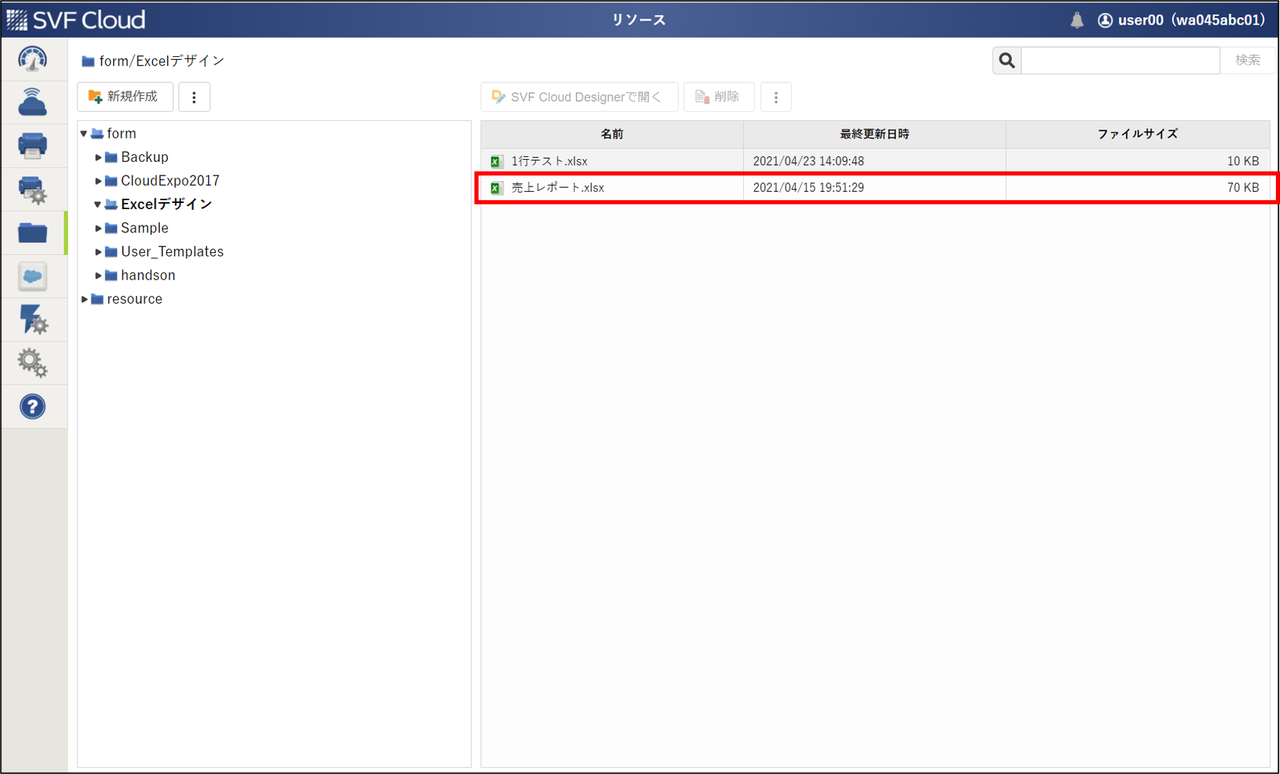
Task: Select file 売上レポート.xlsx
Action: pyautogui.click(x=558, y=187)
